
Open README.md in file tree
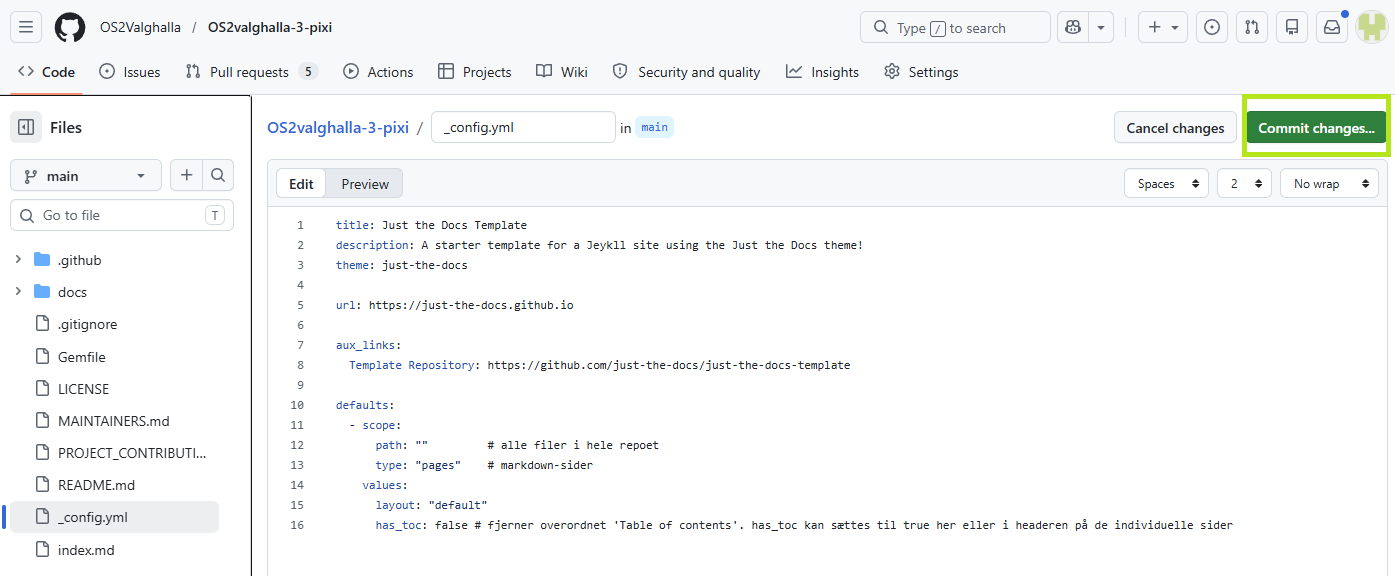[96, 485]
